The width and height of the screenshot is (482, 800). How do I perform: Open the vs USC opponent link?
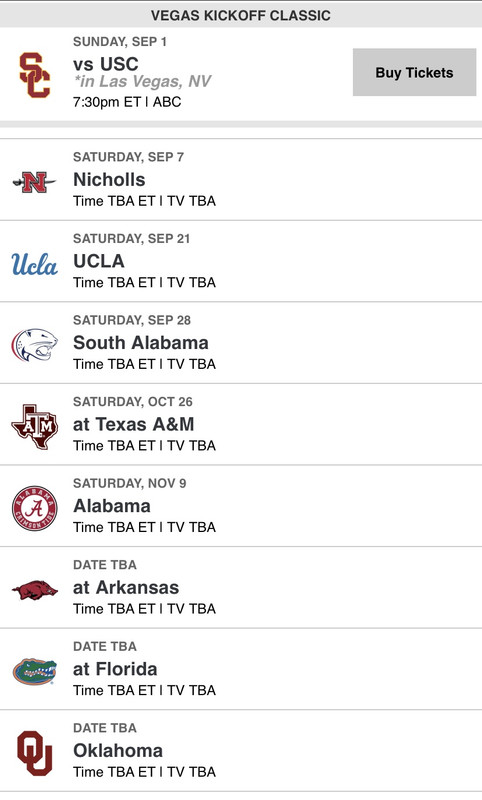coord(106,64)
